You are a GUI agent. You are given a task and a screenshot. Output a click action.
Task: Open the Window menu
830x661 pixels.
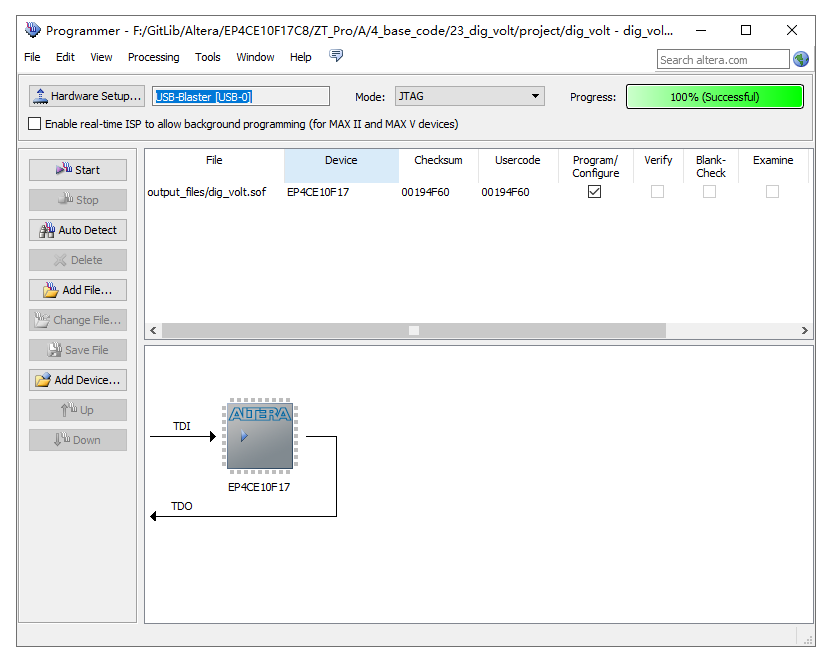(x=255, y=57)
